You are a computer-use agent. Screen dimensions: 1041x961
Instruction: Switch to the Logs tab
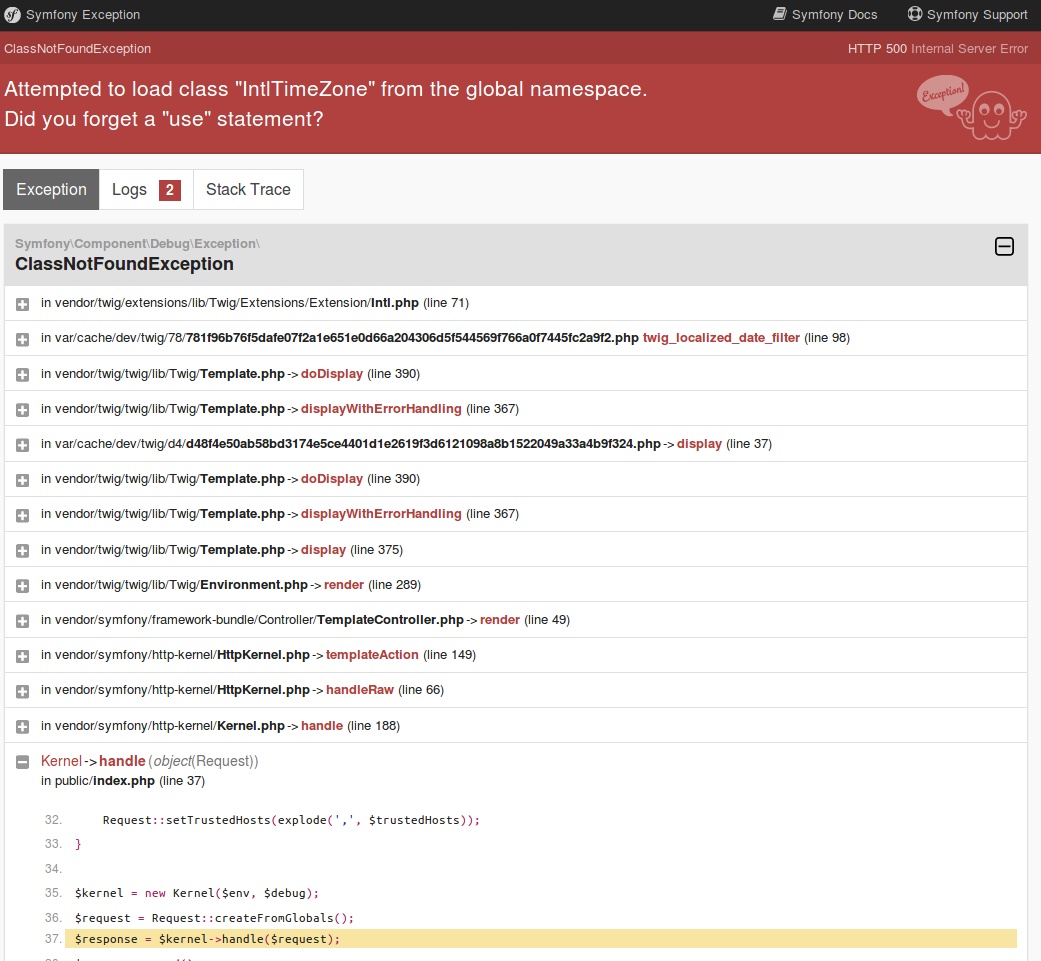pyautogui.click(x=146, y=190)
